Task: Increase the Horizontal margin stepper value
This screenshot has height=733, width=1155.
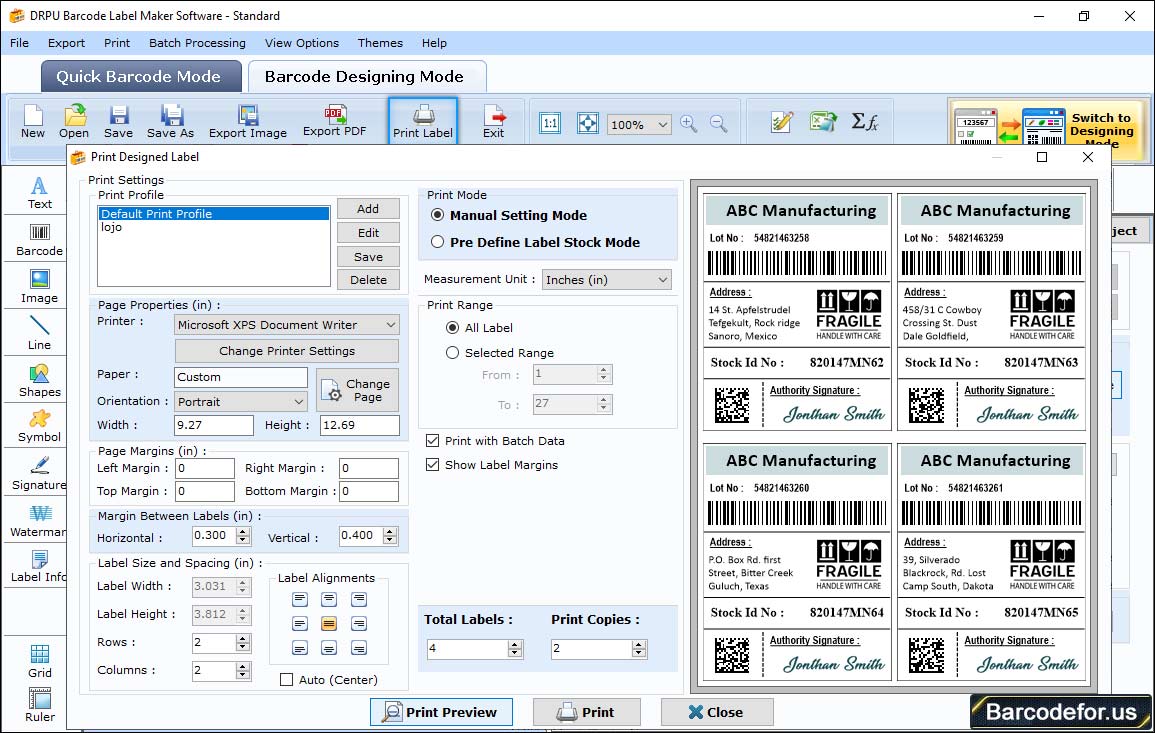Action: point(244,531)
